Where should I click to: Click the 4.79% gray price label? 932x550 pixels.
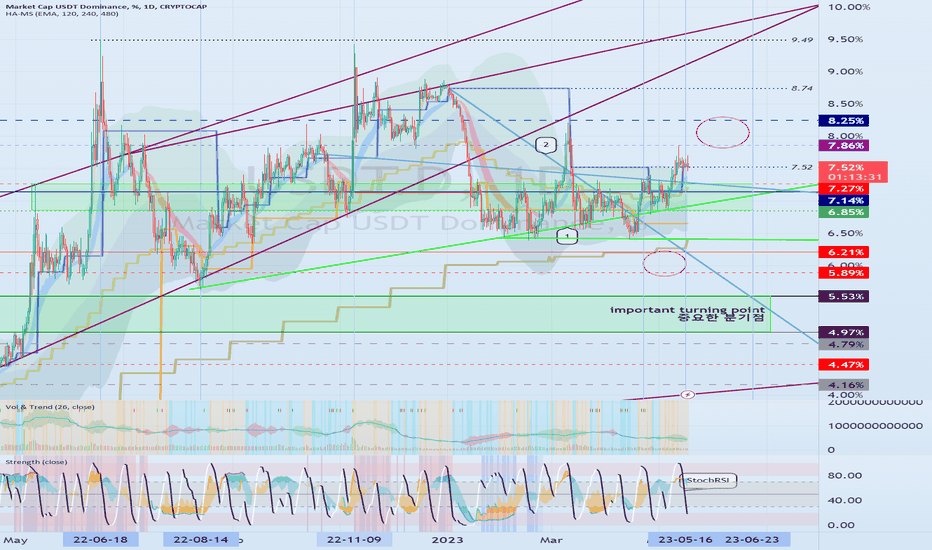point(843,344)
